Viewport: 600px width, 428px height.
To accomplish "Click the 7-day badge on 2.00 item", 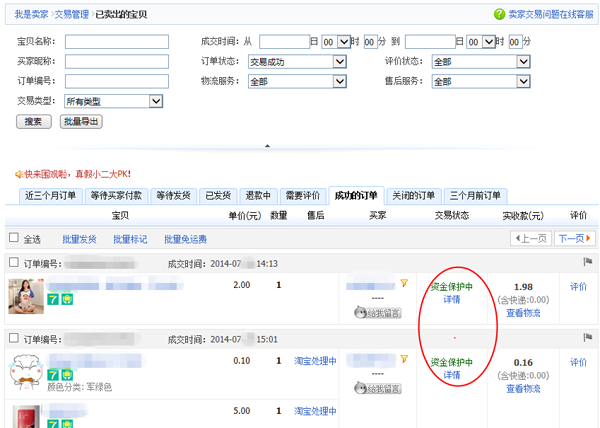I will 53,299.
